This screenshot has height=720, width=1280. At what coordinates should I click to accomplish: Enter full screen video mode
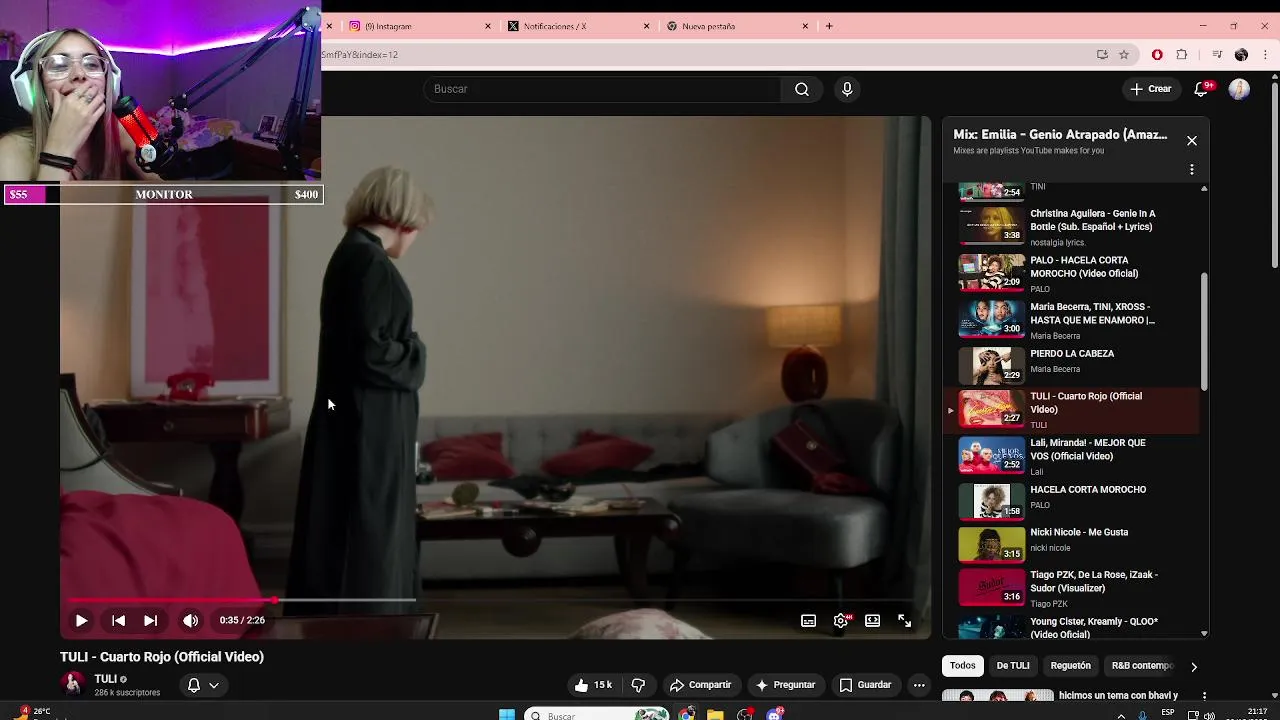[904, 621]
